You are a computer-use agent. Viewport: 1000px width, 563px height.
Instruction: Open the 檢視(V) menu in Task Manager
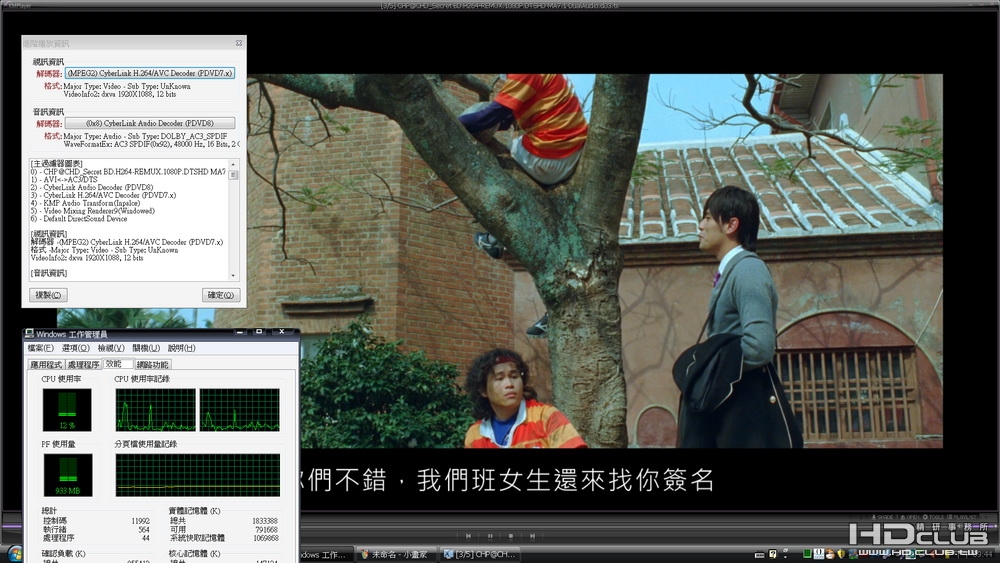[111, 348]
